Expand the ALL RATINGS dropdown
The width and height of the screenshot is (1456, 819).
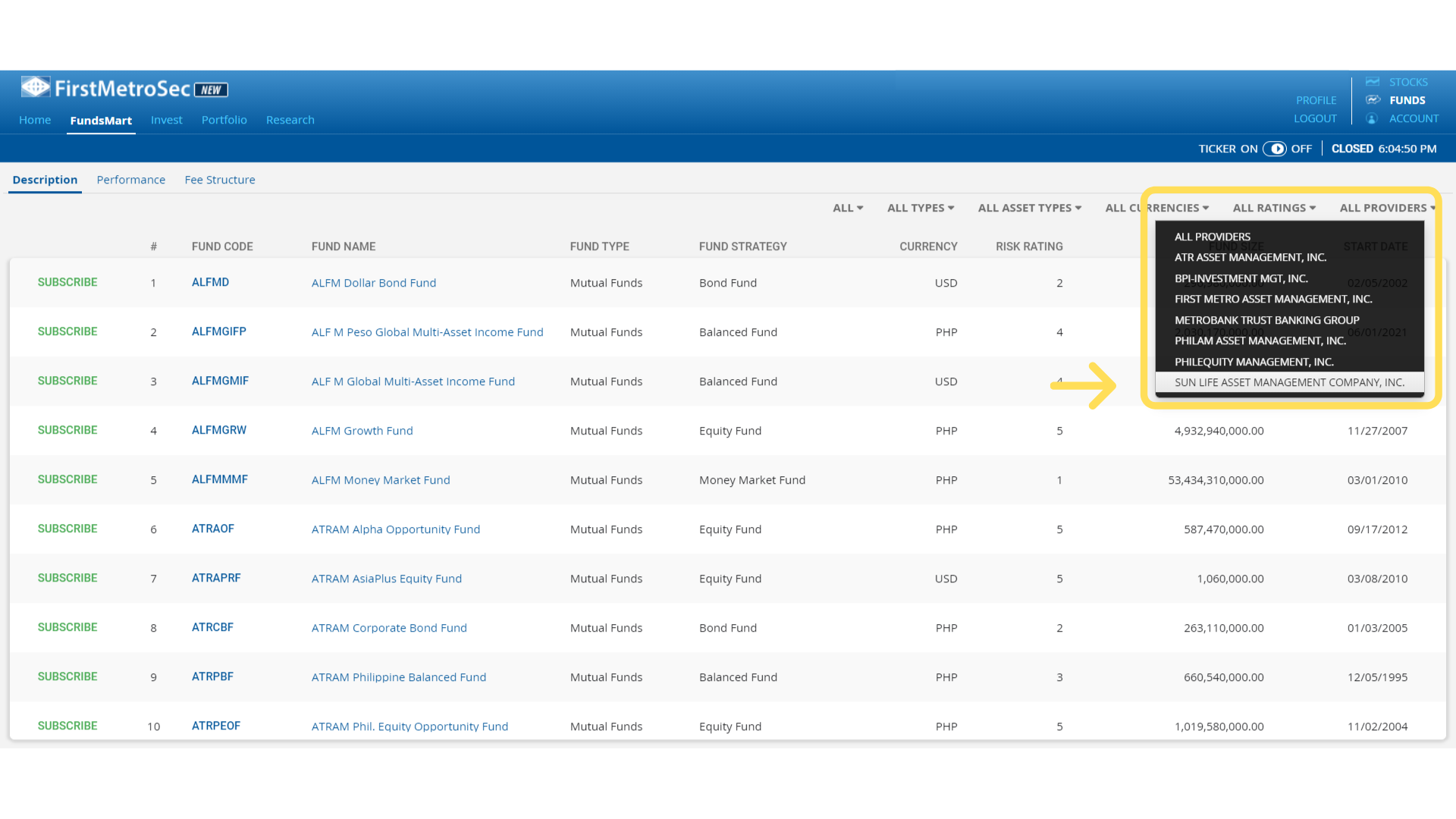pos(1274,208)
